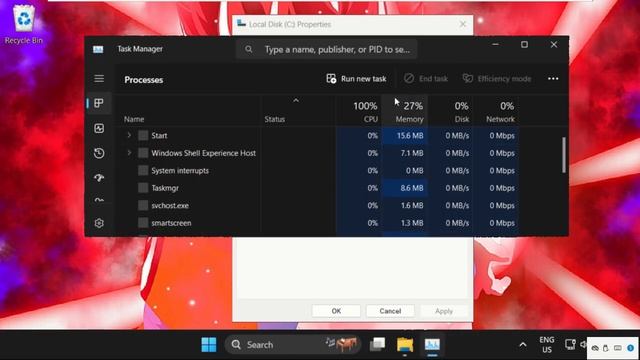Image resolution: width=640 pixels, height=360 pixels.
Task: Click the USB eject icon in tray overflow
Action: point(606,348)
